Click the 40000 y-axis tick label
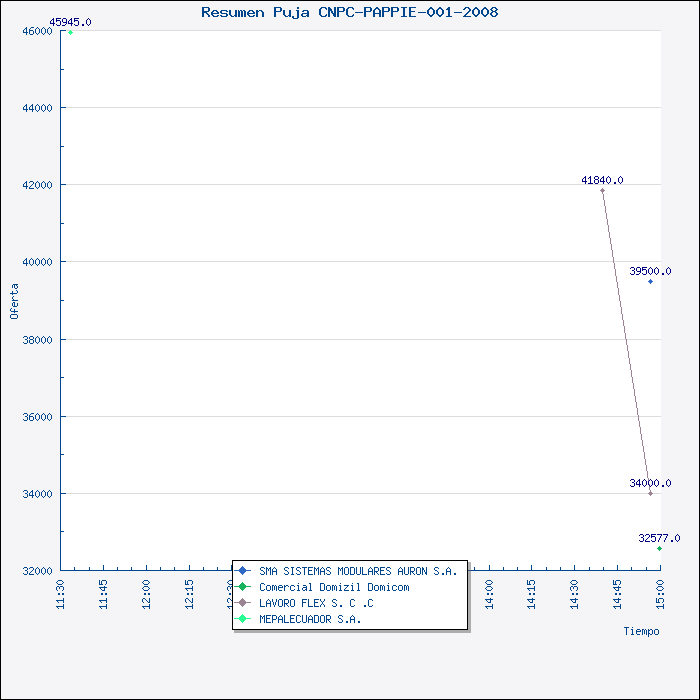 pos(37,262)
